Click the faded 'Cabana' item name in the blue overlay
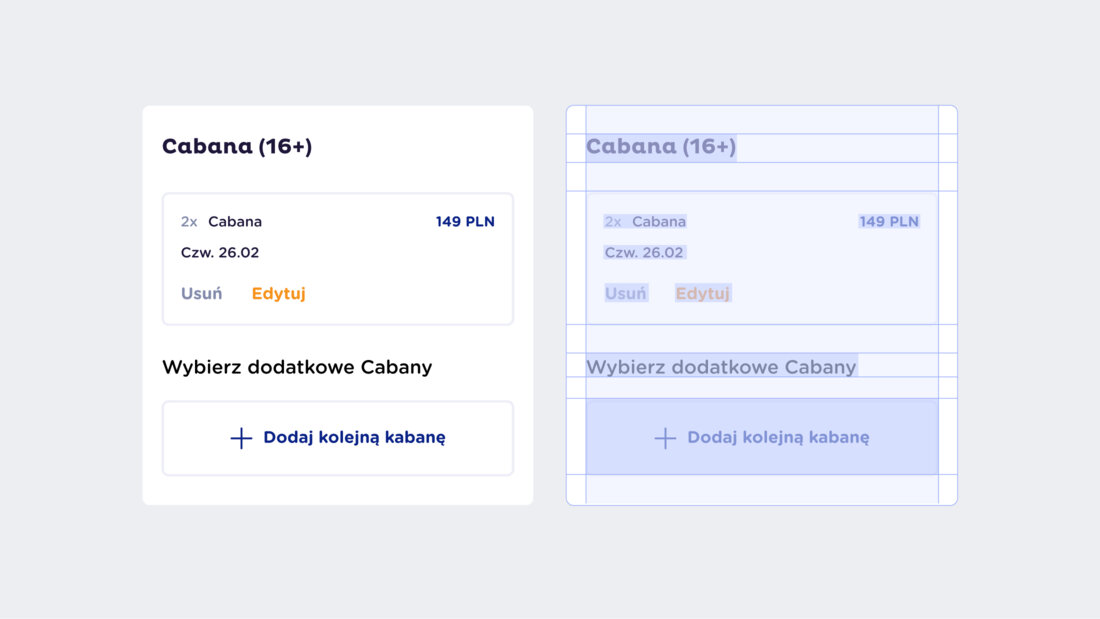The image size is (1100, 619). [659, 222]
